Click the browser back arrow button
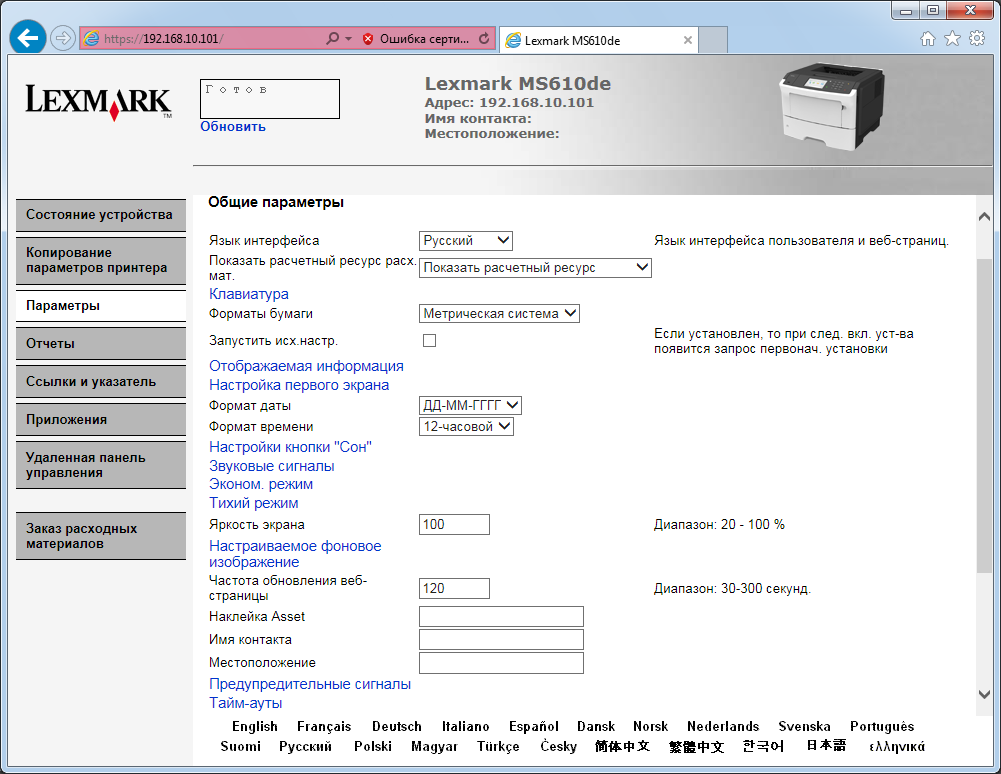Screen dimensions: 1001x774 27,38
